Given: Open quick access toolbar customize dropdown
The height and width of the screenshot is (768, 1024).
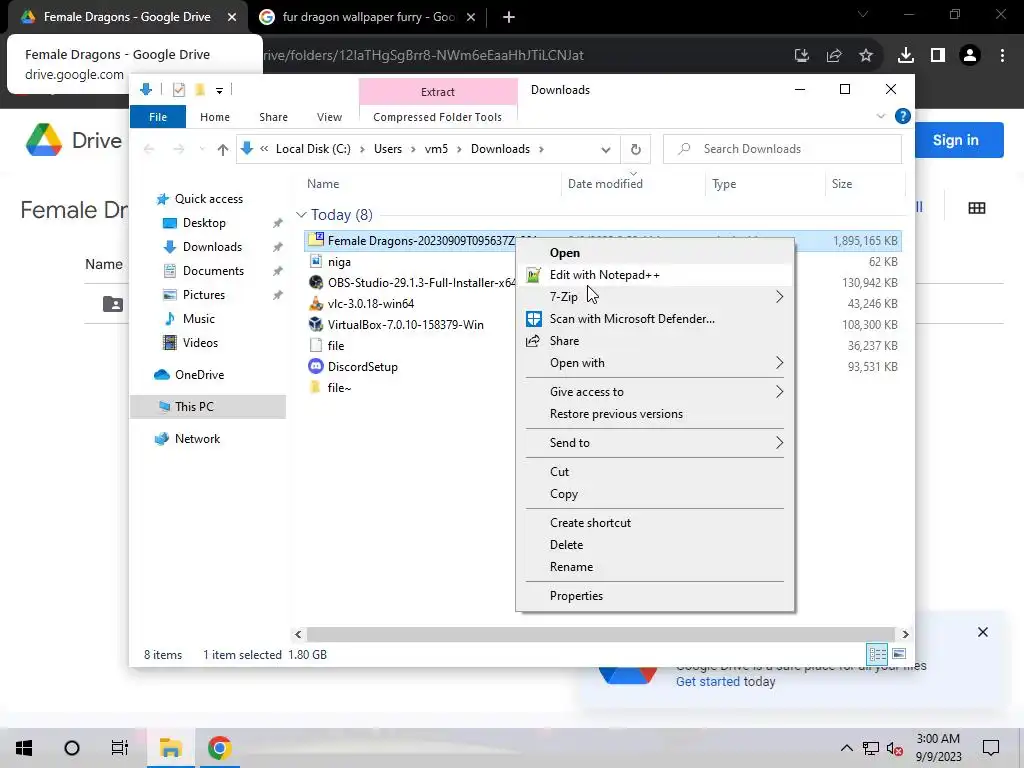Looking at the screenshot, I should [219, 90].
